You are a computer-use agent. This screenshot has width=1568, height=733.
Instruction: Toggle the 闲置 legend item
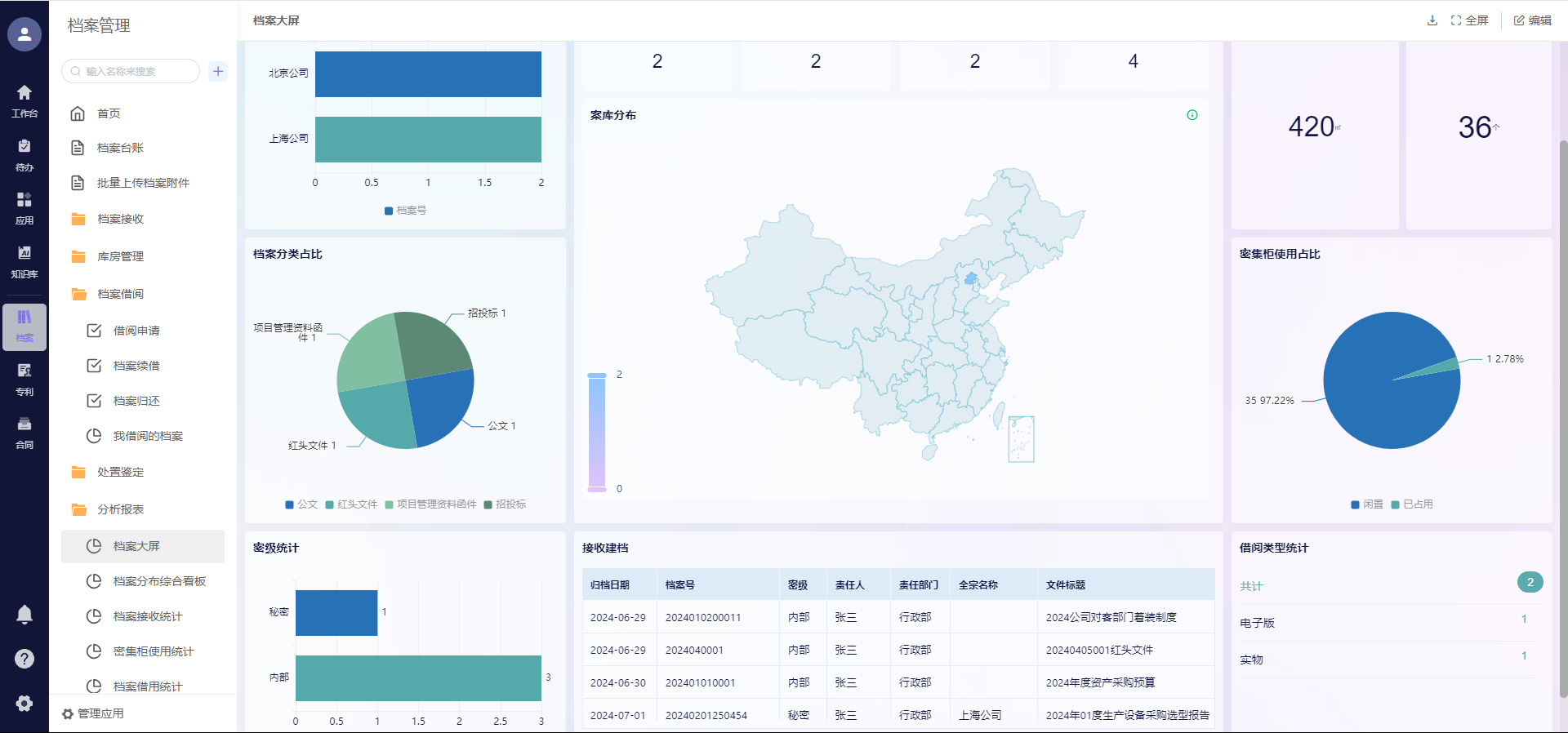coord(1367,504)
